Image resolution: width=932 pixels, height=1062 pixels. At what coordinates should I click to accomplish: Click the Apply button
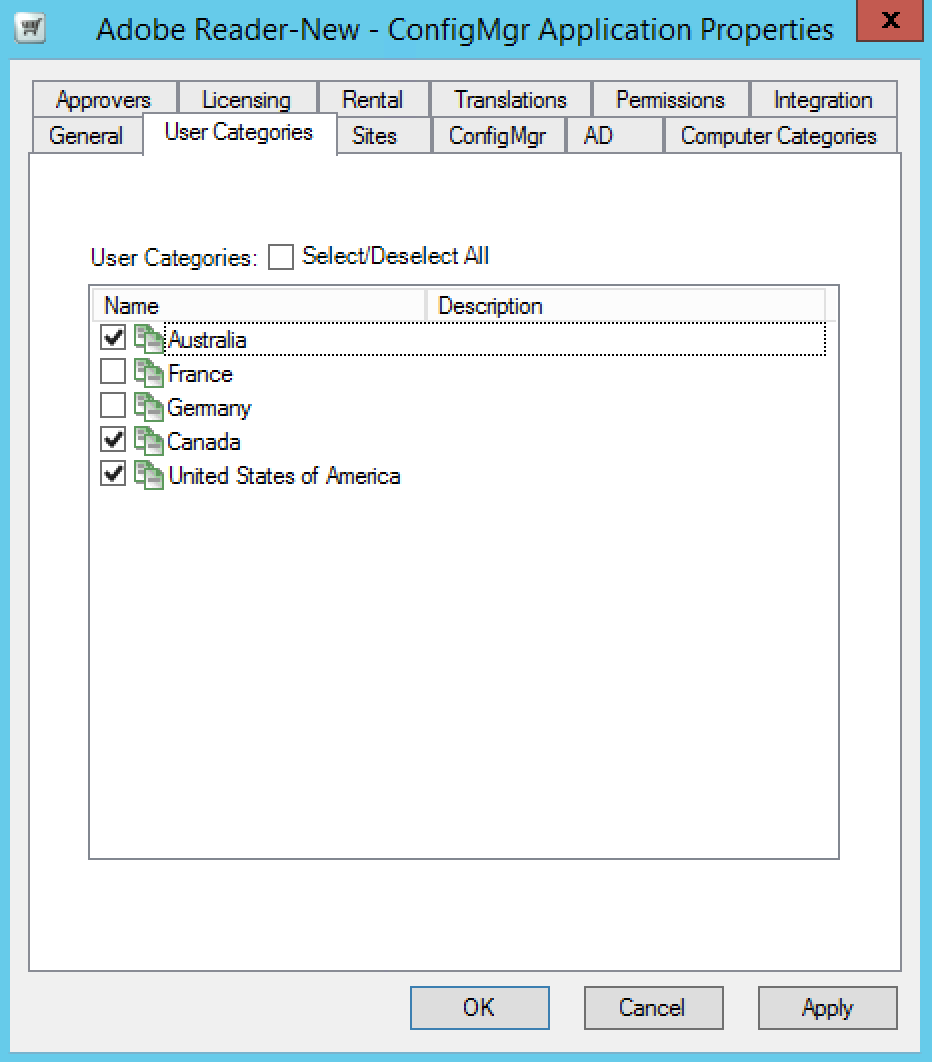tap(827, 1008)
